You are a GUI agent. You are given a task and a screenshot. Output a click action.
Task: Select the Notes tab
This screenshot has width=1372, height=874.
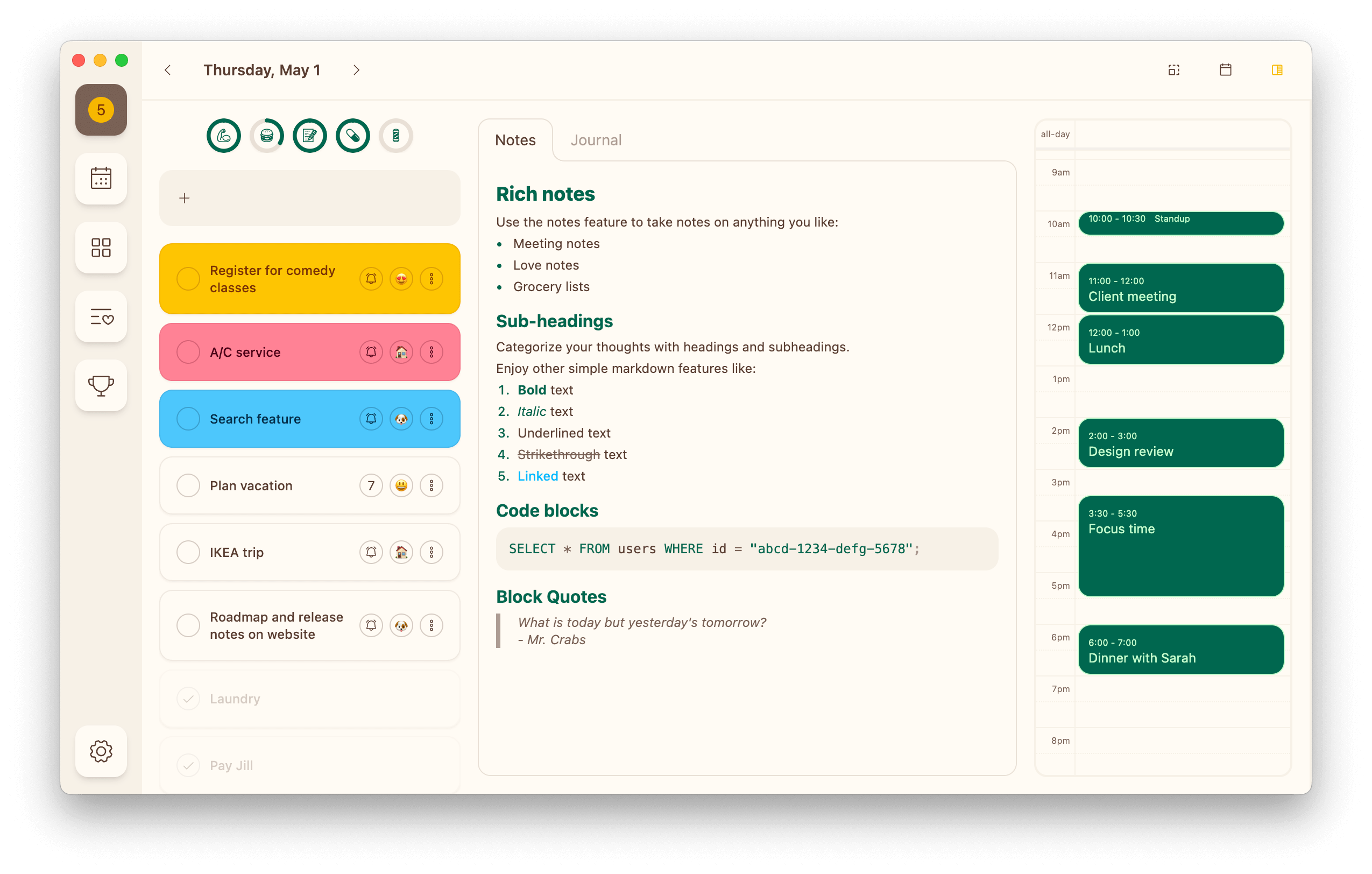[515, 140]
